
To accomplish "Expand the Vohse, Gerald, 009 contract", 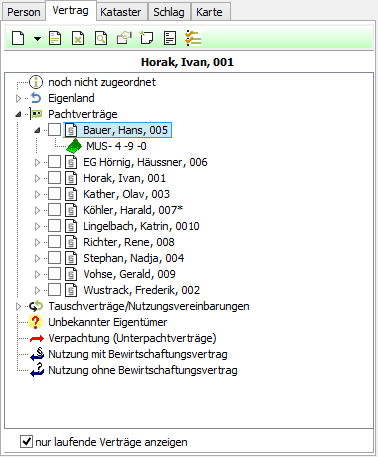I will coord(37,274).
